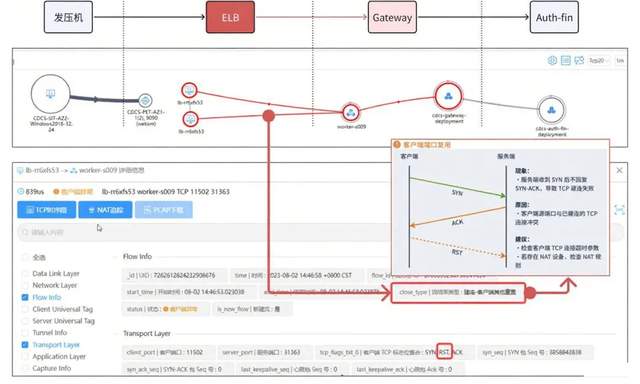Click the topology layout icon beside Top20
Screen dimensions: 640x384
point(579,60)
